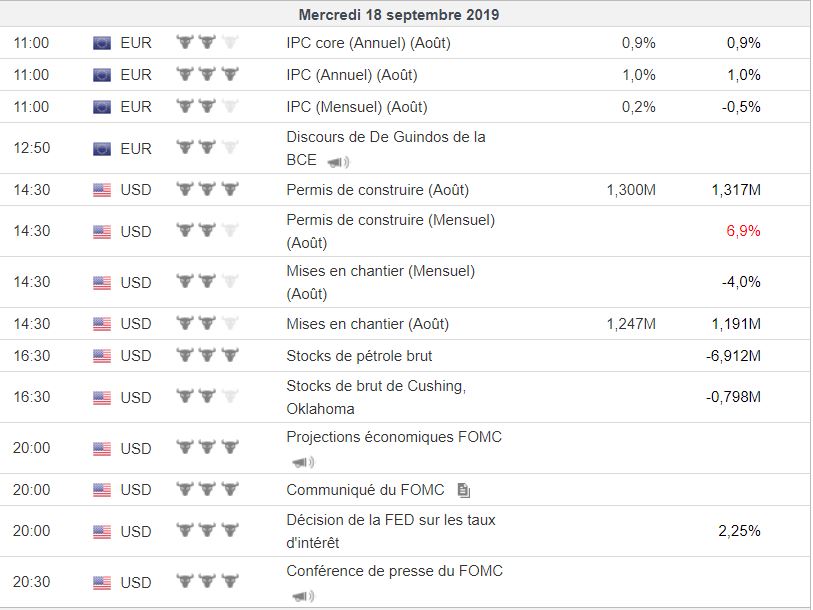
Task: Select Discours de De Guindos de la BCE
Action: [x=385, y=137]
